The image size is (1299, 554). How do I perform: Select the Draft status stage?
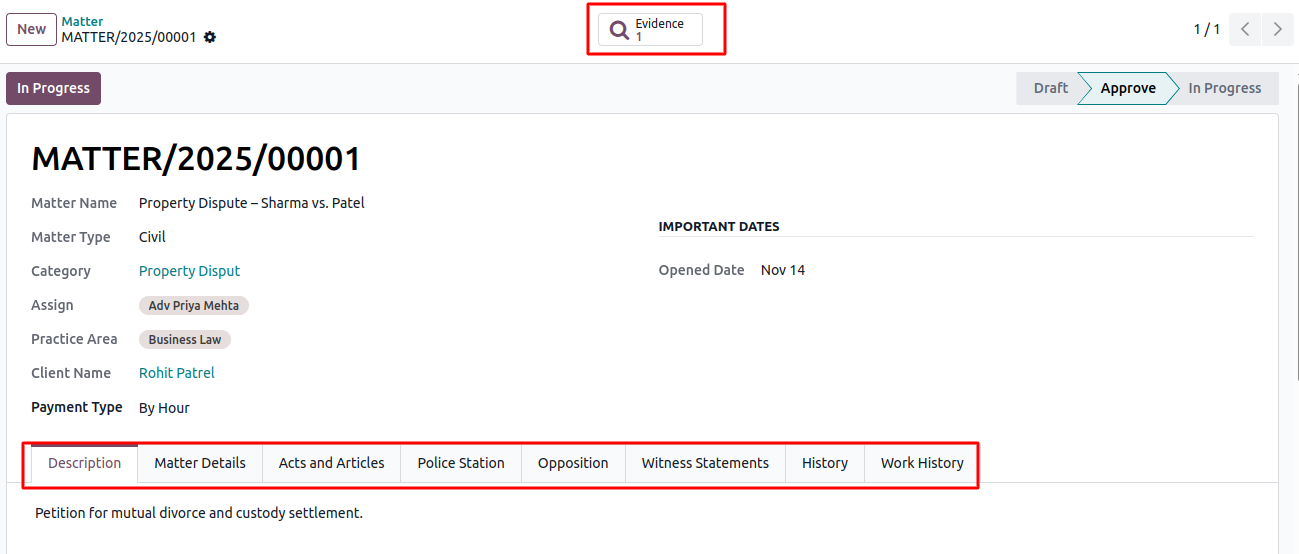(x=1050, y=88)
